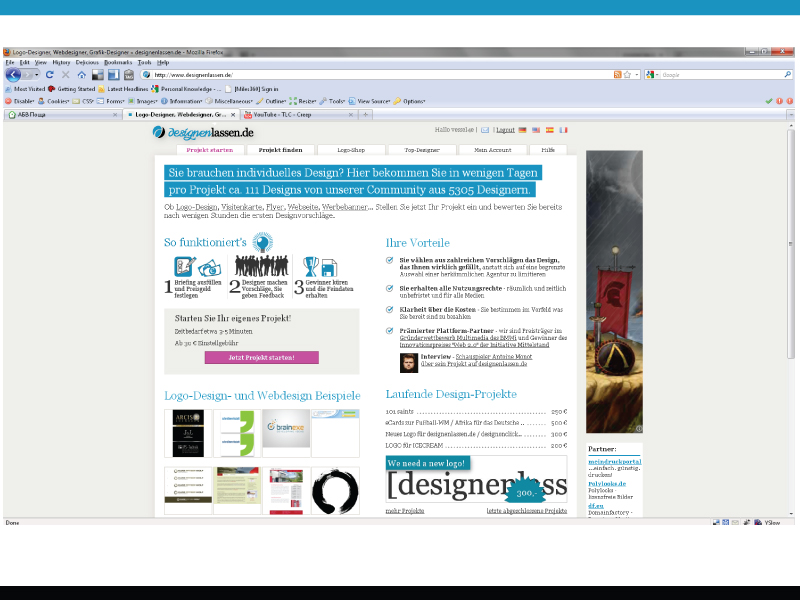The height and width of the screenshot is (600, 800).
Task: Open the meindruckportal partner link
Action: [614, 462]
